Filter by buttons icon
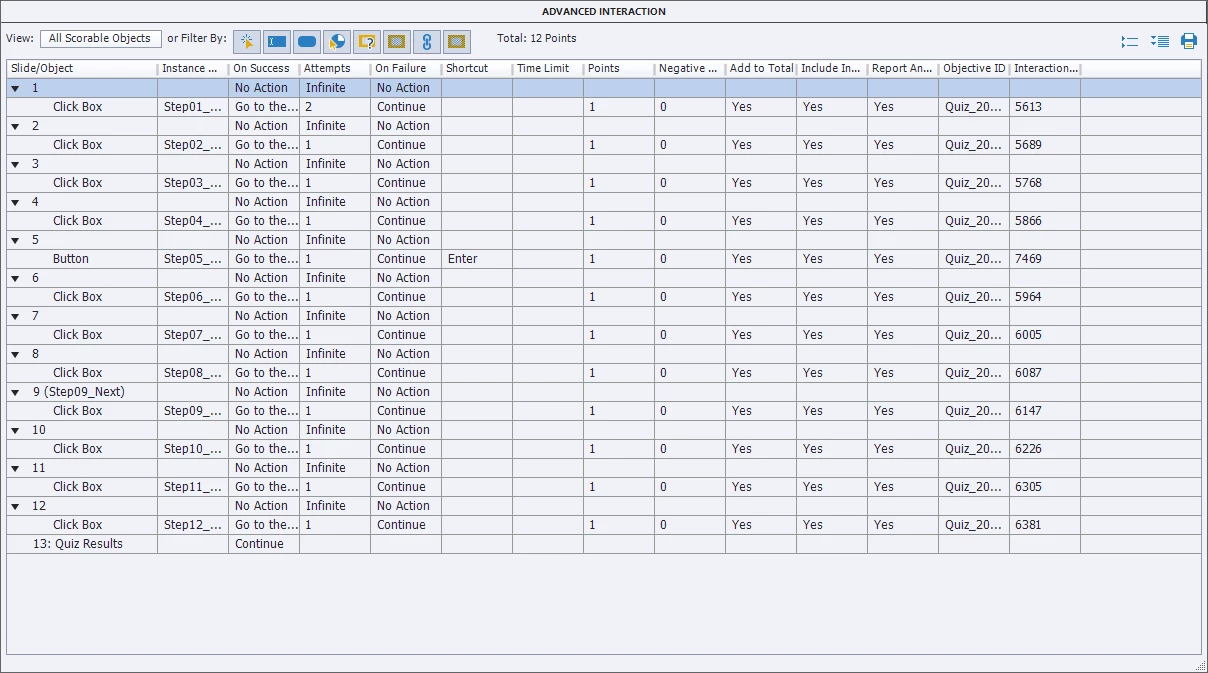 [307, 41]
